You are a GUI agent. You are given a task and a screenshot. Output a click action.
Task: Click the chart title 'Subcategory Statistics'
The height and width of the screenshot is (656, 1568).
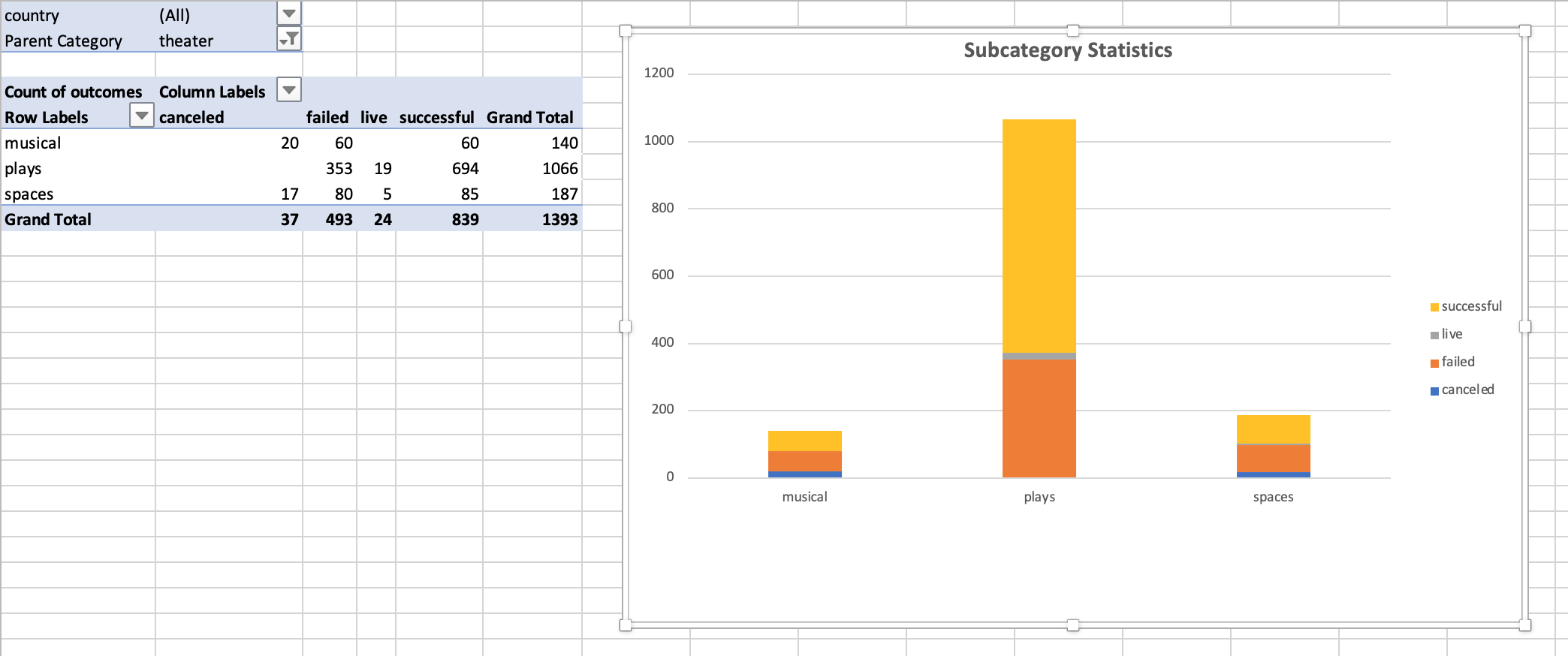pos(1068,50)
